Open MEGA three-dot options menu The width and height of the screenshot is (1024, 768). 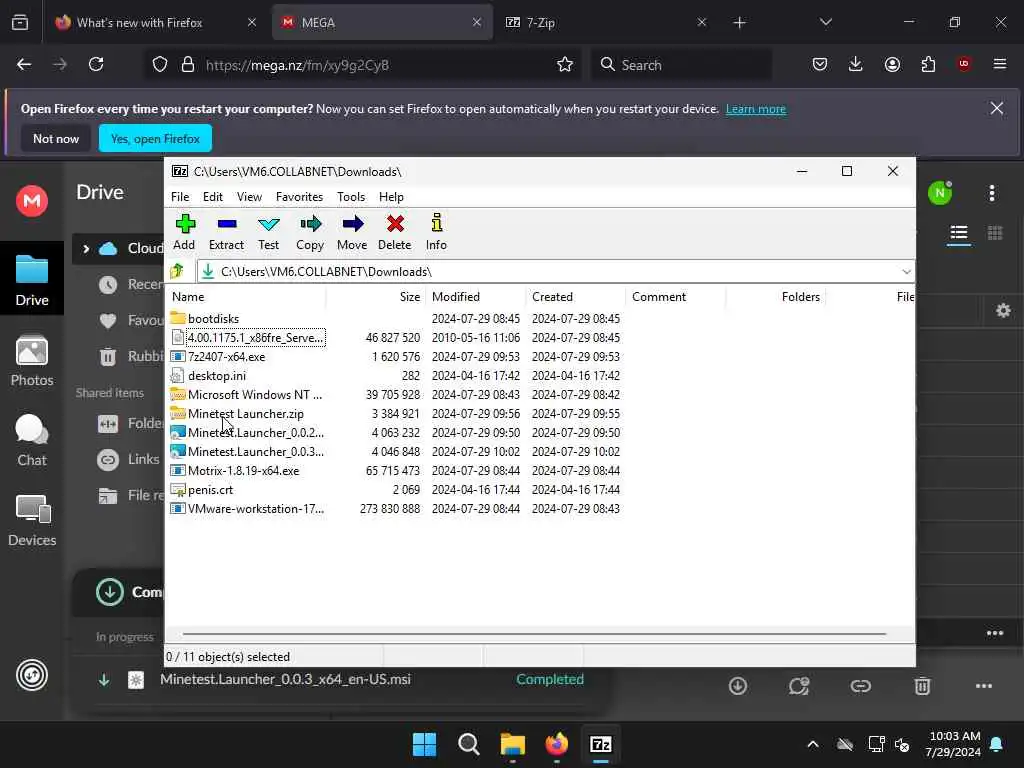point(991,193)
